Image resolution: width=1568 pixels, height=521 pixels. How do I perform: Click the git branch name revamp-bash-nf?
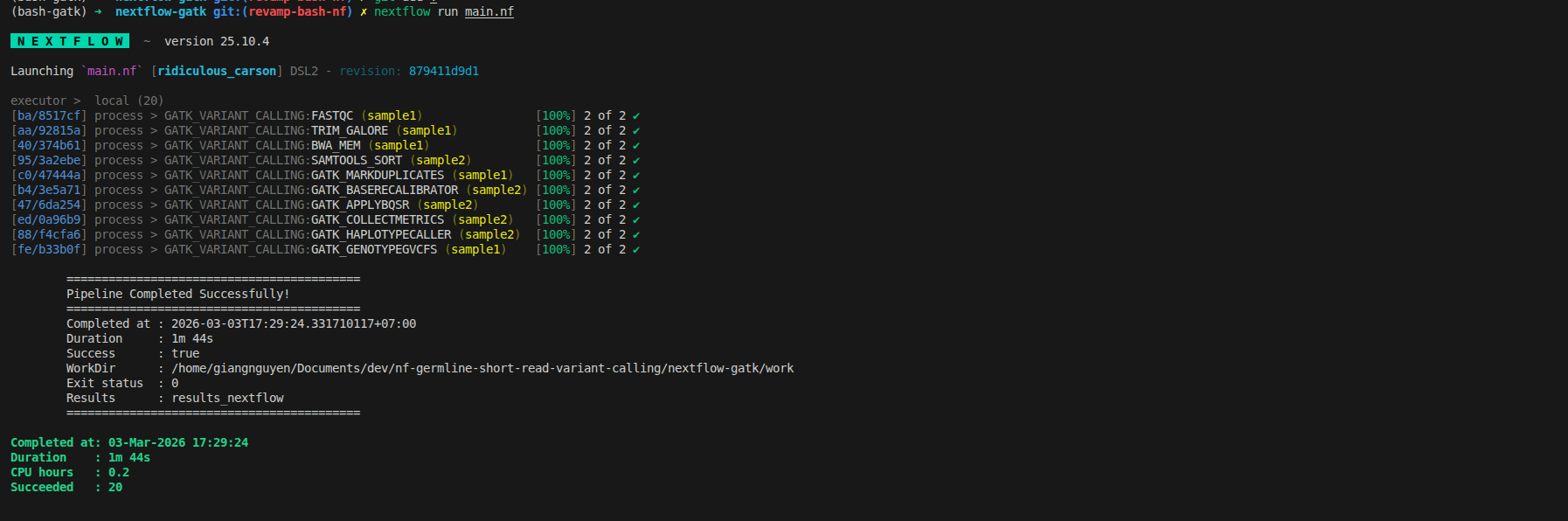point(297,11)
